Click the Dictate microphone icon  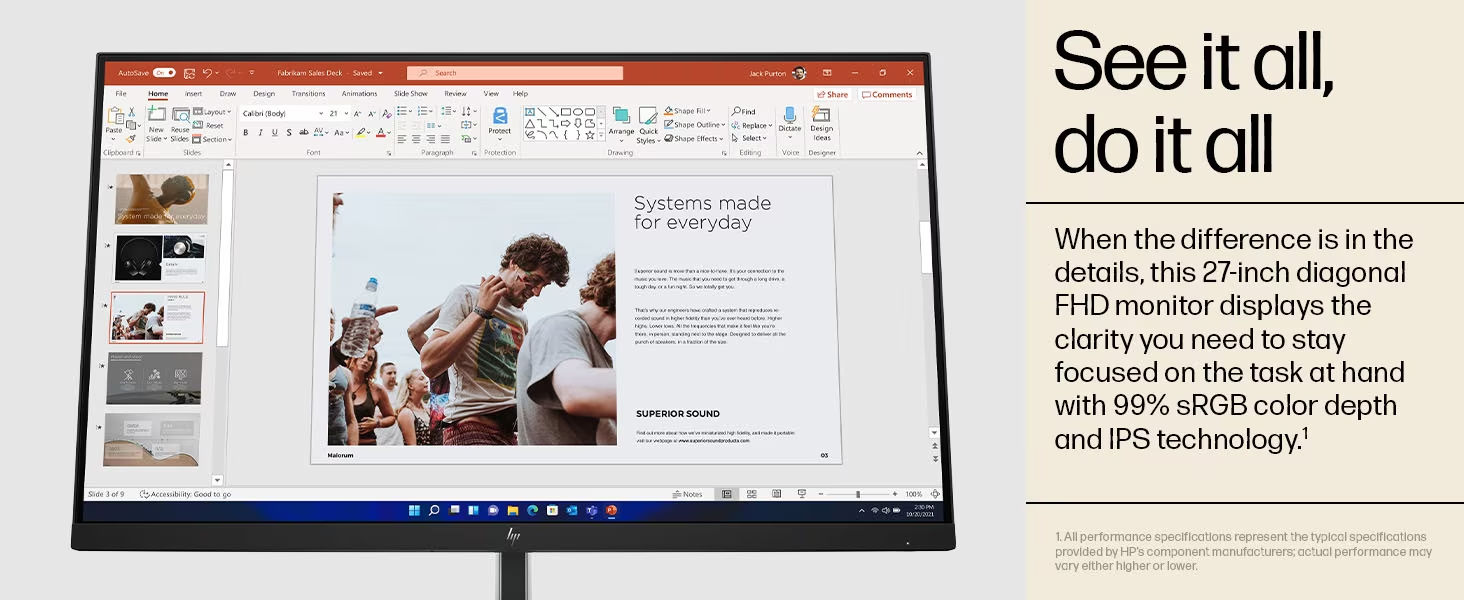pos(790,115)
